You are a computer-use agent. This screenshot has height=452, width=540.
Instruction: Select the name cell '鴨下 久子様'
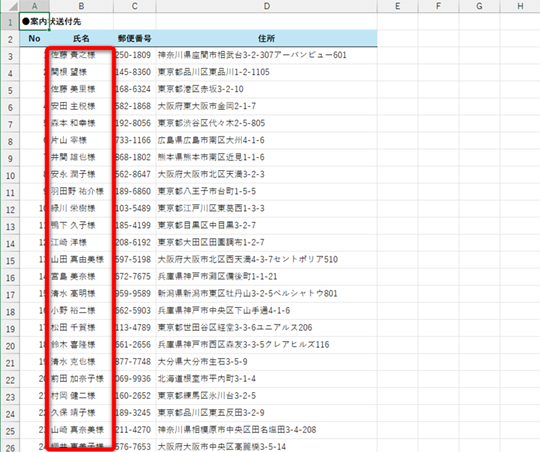click(x=81, y=226)
